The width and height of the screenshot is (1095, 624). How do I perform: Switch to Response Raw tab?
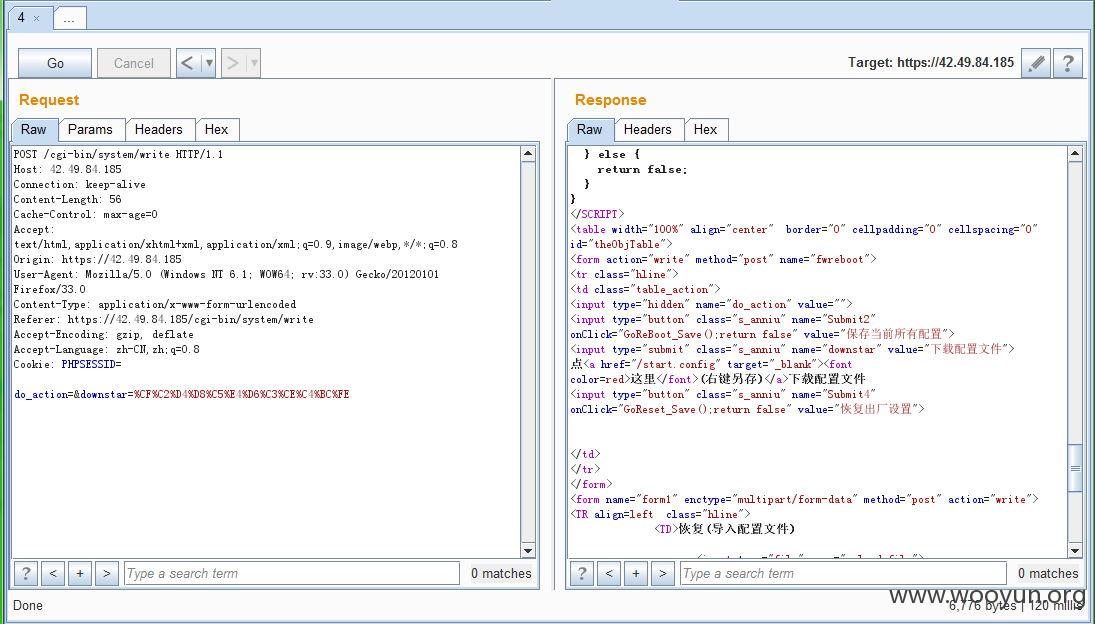click(589, 129)
